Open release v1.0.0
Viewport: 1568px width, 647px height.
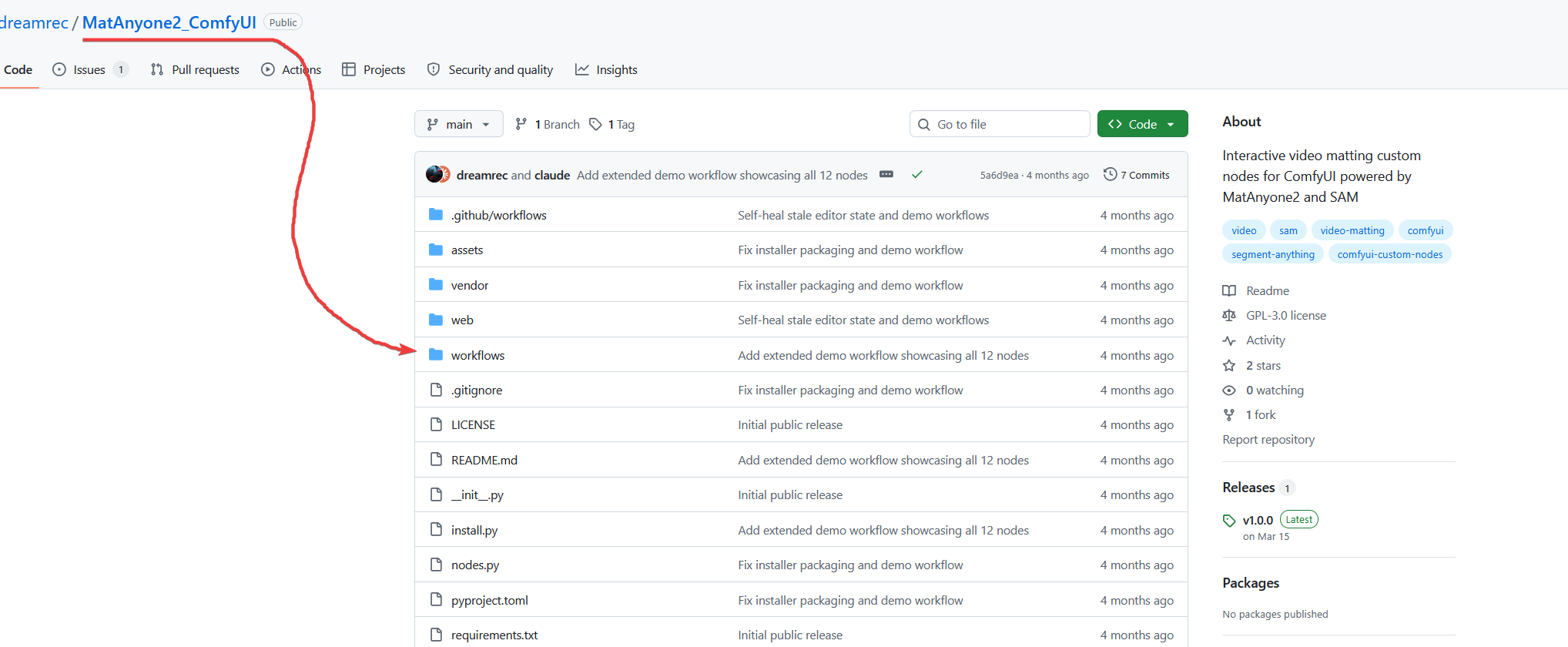1258,520
